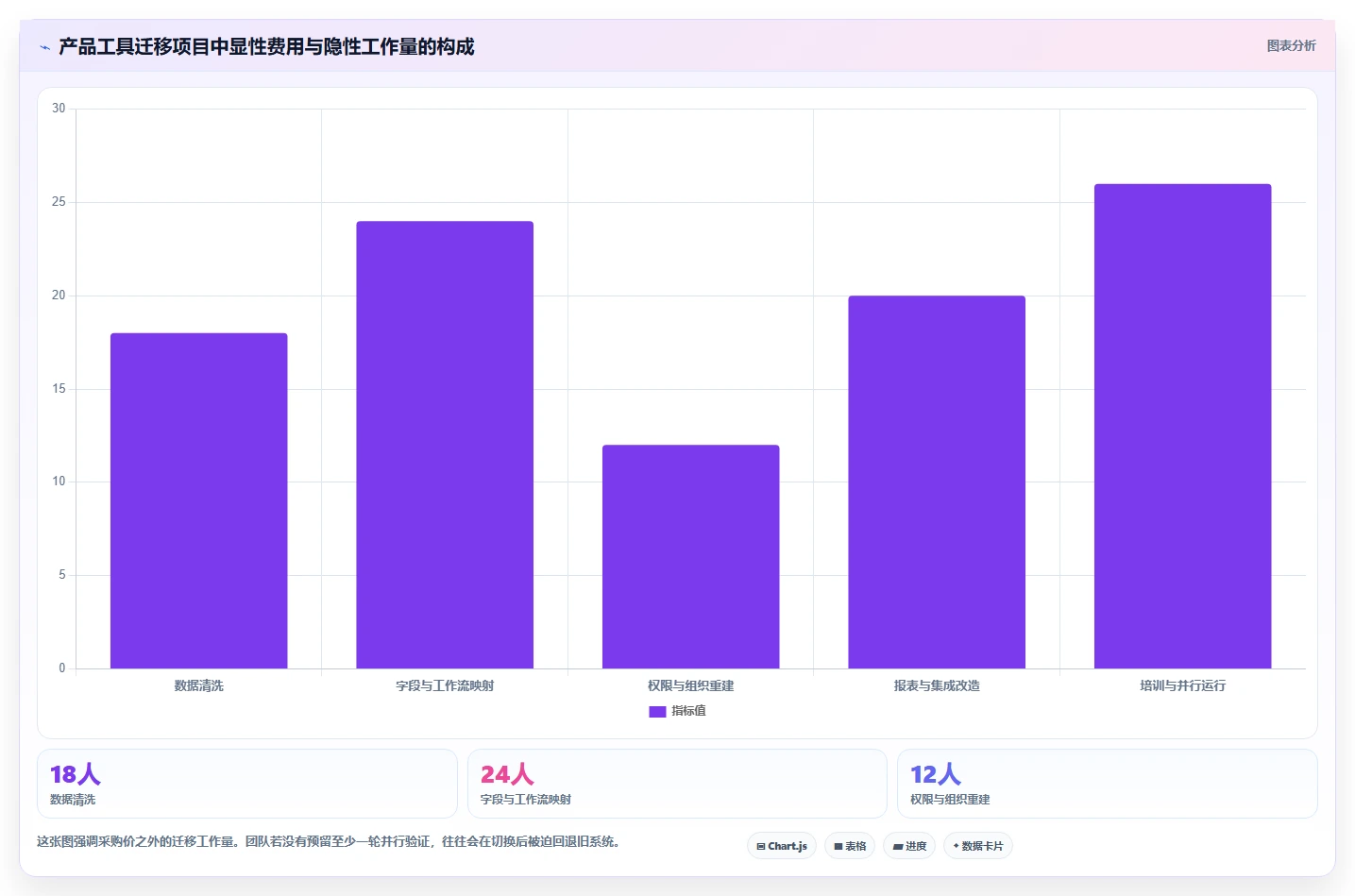Click the 字段与工作流映射 x-axis label

(445, 685)
